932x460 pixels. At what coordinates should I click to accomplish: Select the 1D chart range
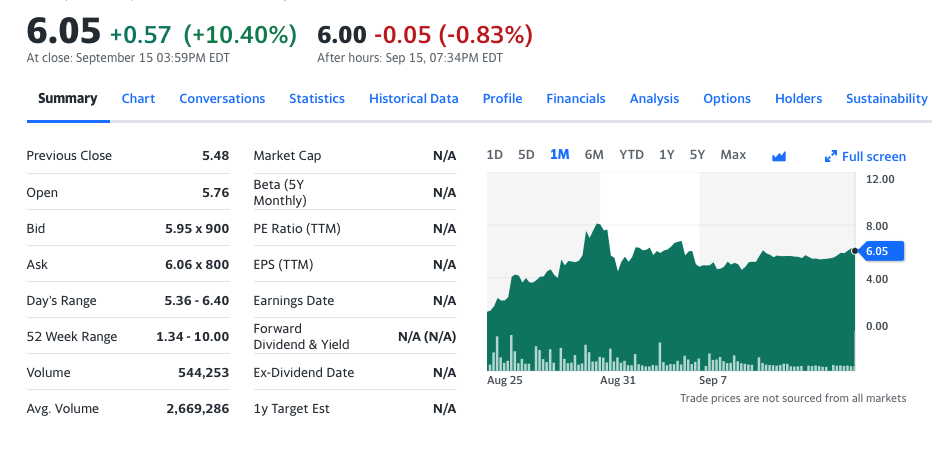click(x=495, y=155)
